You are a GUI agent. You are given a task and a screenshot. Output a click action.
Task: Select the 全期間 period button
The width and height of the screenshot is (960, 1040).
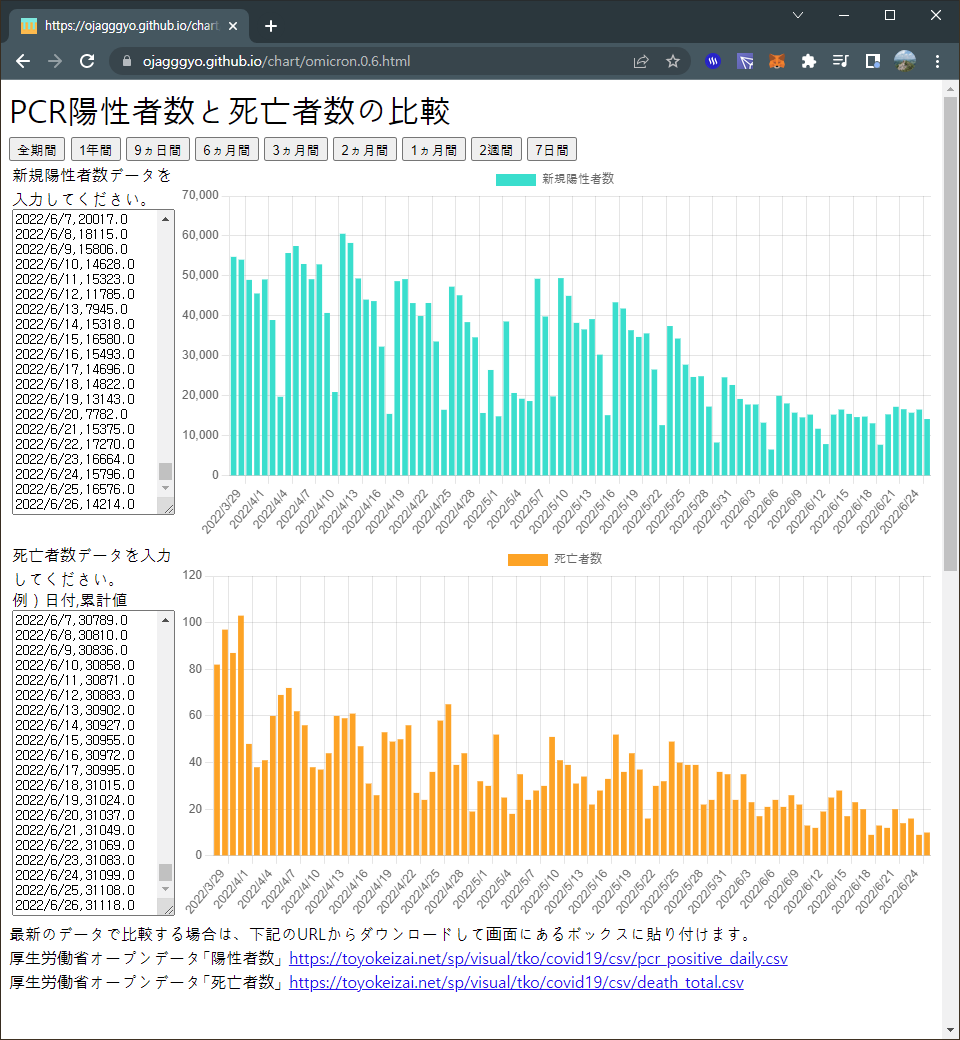point(36,150)
